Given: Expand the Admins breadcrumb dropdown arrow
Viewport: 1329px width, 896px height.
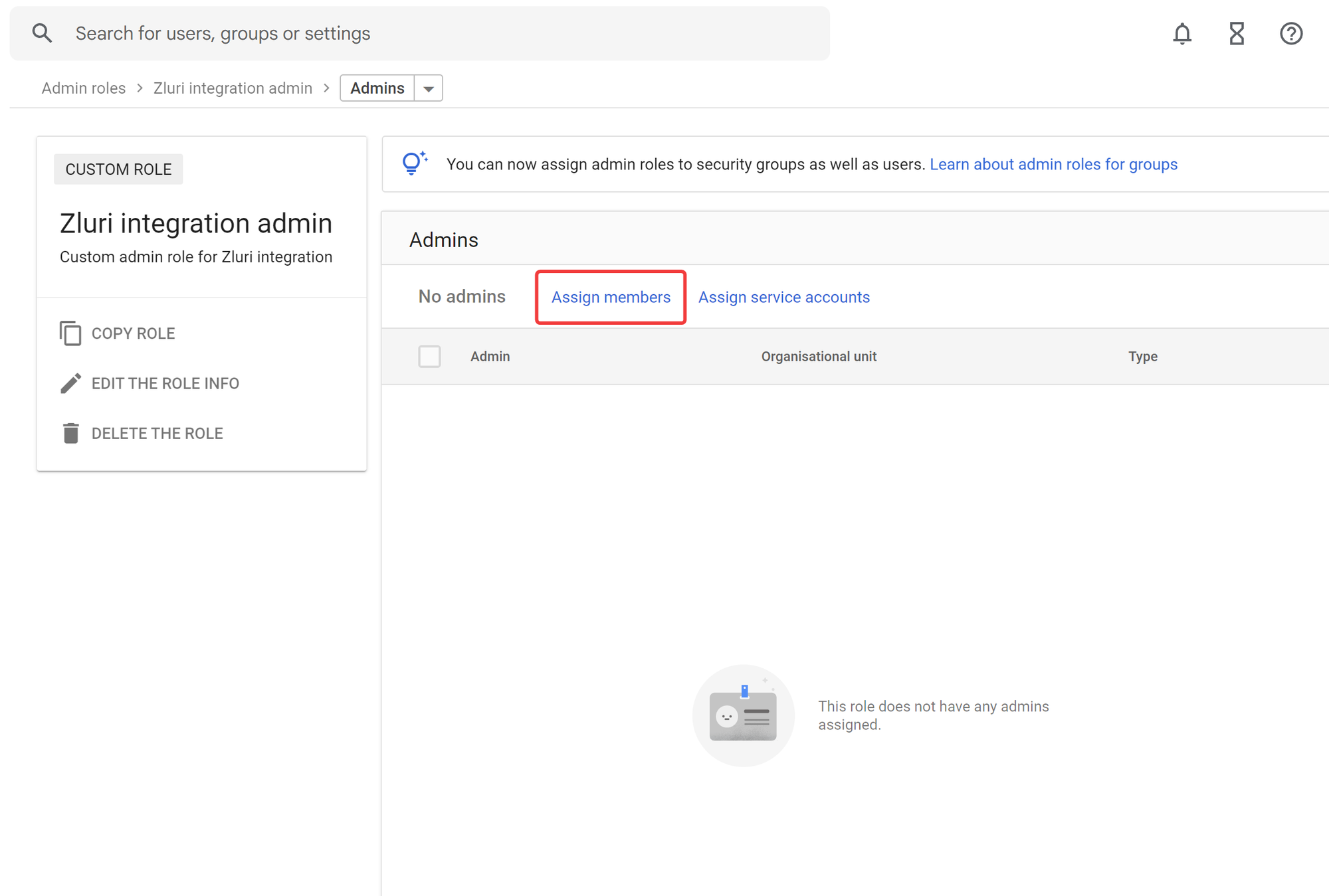Looking at the screenshot, I should pyautogui.click(x=429, y=88).
